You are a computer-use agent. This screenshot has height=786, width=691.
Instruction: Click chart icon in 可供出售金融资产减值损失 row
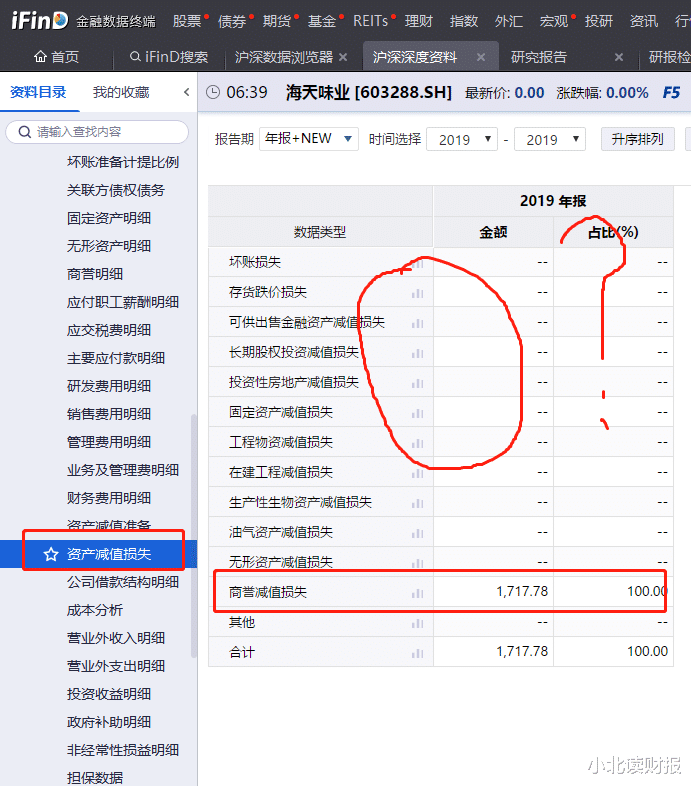coord(418,323)
